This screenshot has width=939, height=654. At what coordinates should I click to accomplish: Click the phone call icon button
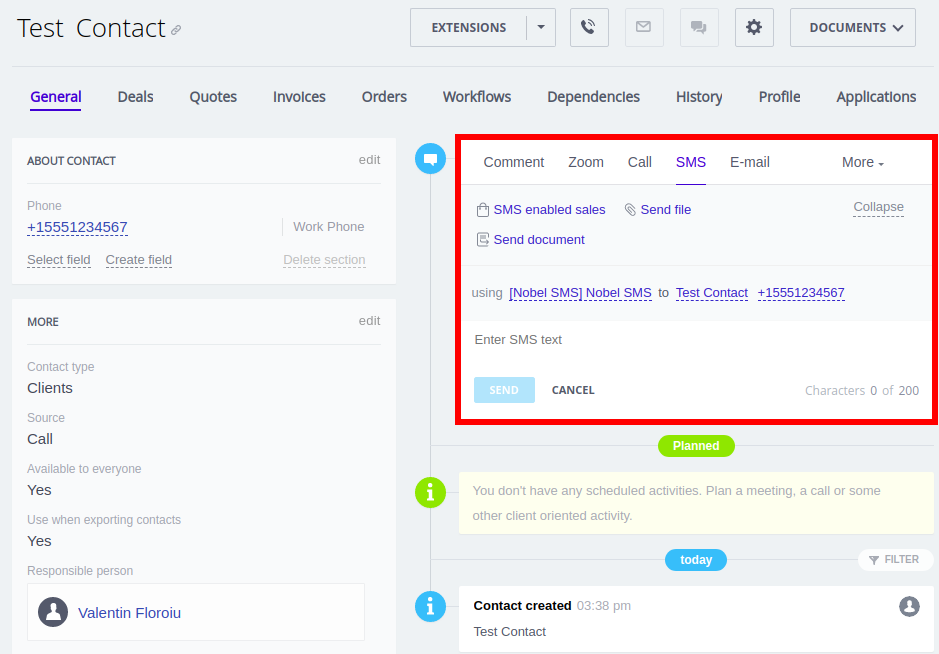pos(589,28)
